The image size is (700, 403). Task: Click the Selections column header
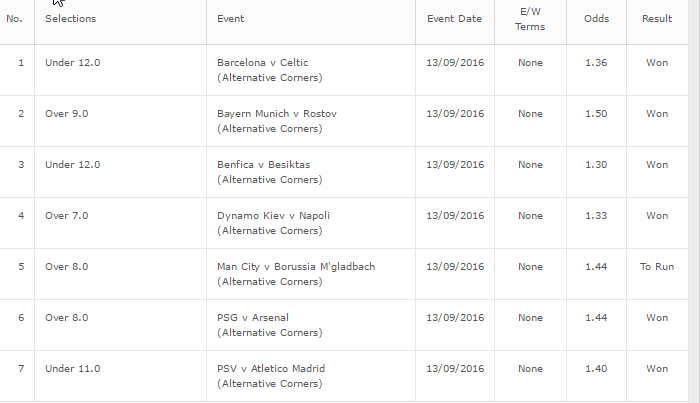tap(71, 19)
